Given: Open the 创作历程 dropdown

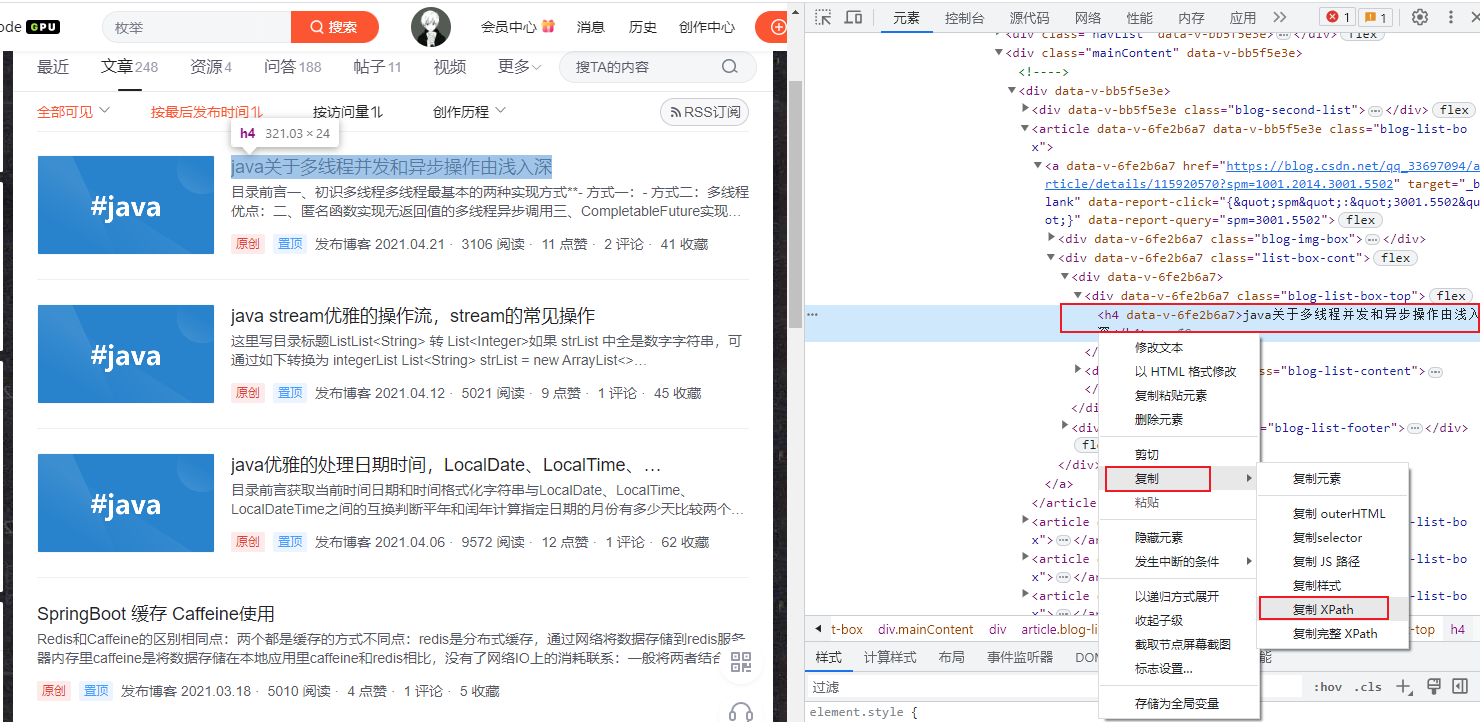Looking at the screenshot, I should point(469,111).
